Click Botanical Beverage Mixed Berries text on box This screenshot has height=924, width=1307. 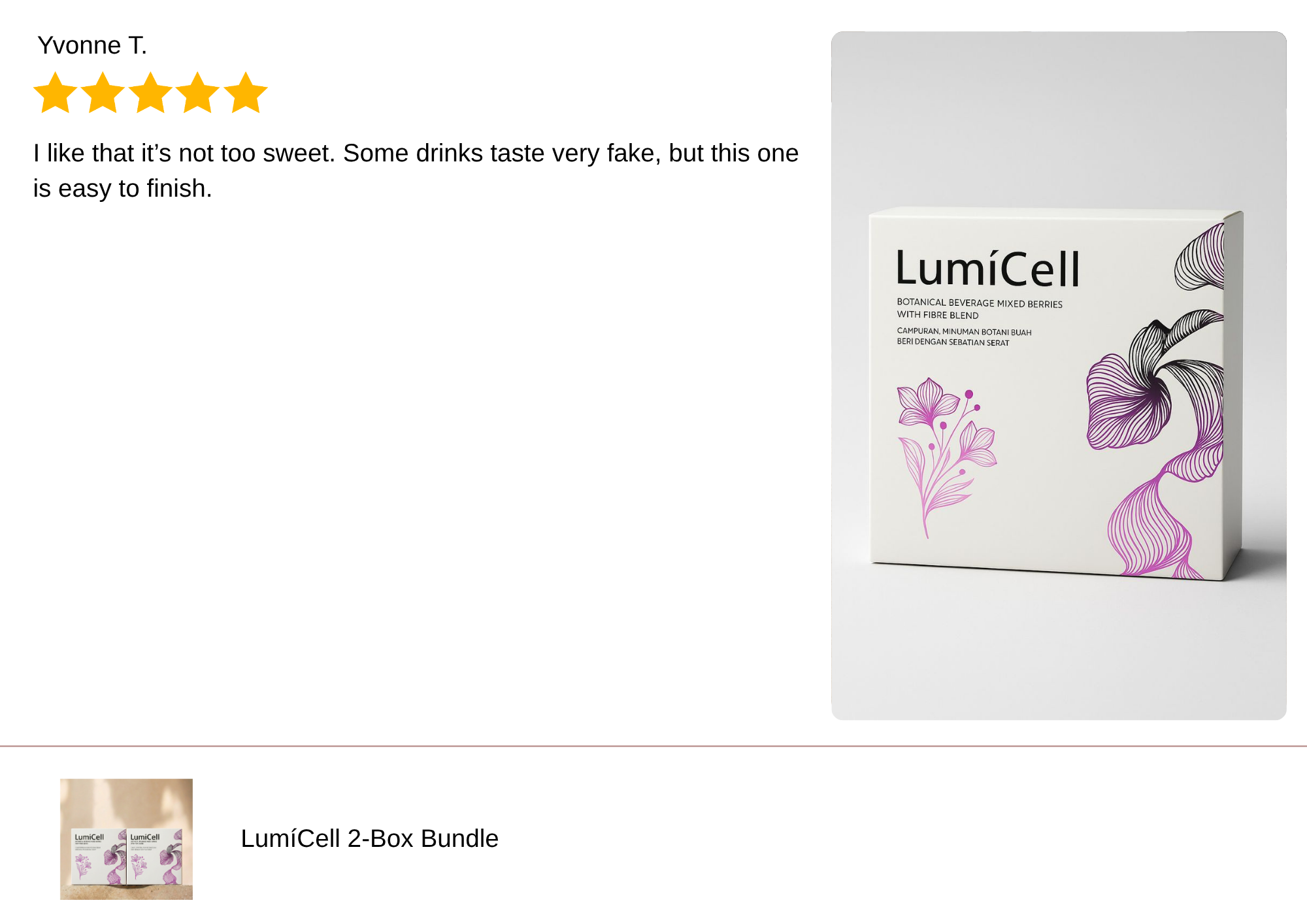tap(979, 308)
